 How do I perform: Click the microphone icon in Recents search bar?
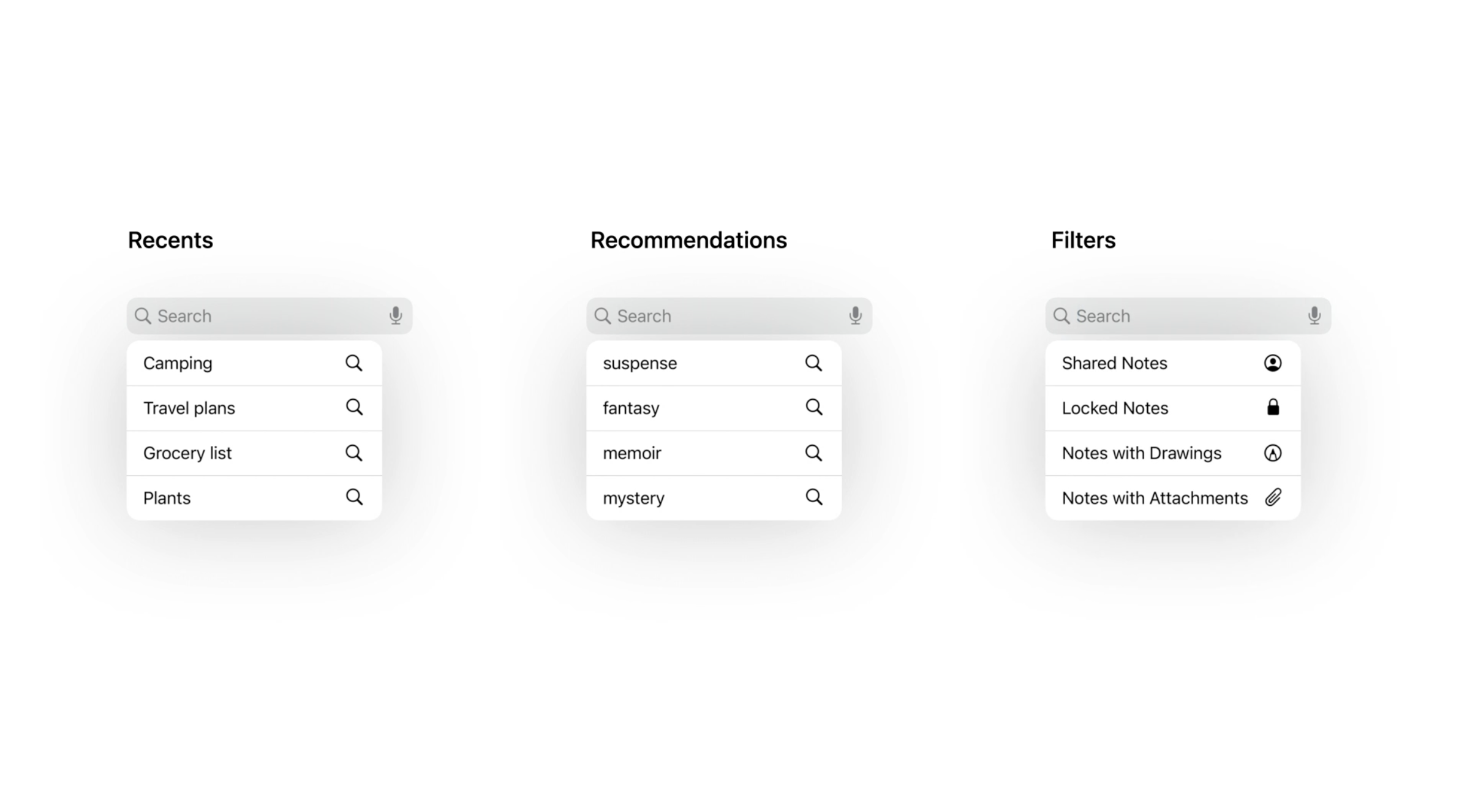(396, 316)
